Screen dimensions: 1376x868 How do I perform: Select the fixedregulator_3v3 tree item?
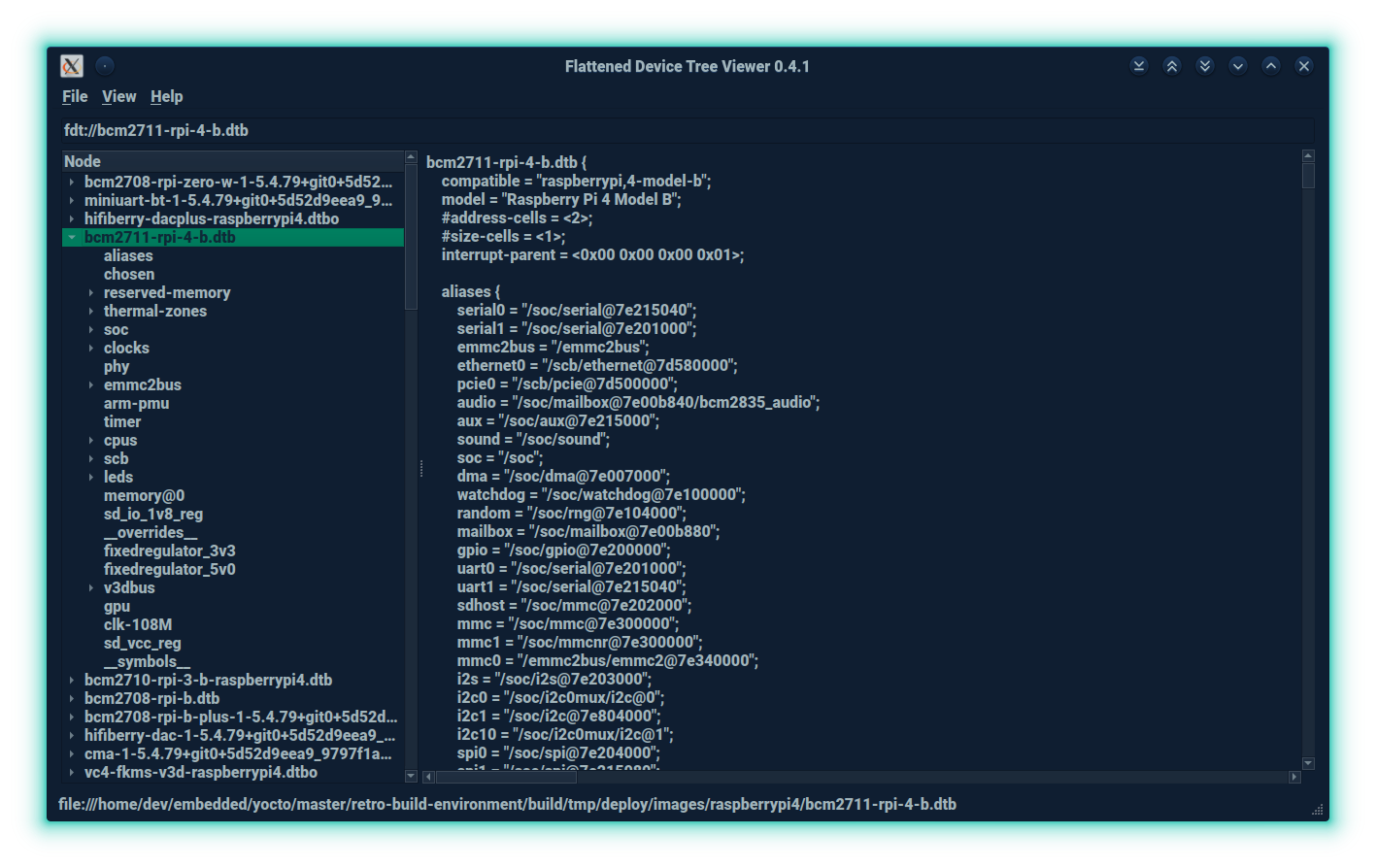coord(170,551)
